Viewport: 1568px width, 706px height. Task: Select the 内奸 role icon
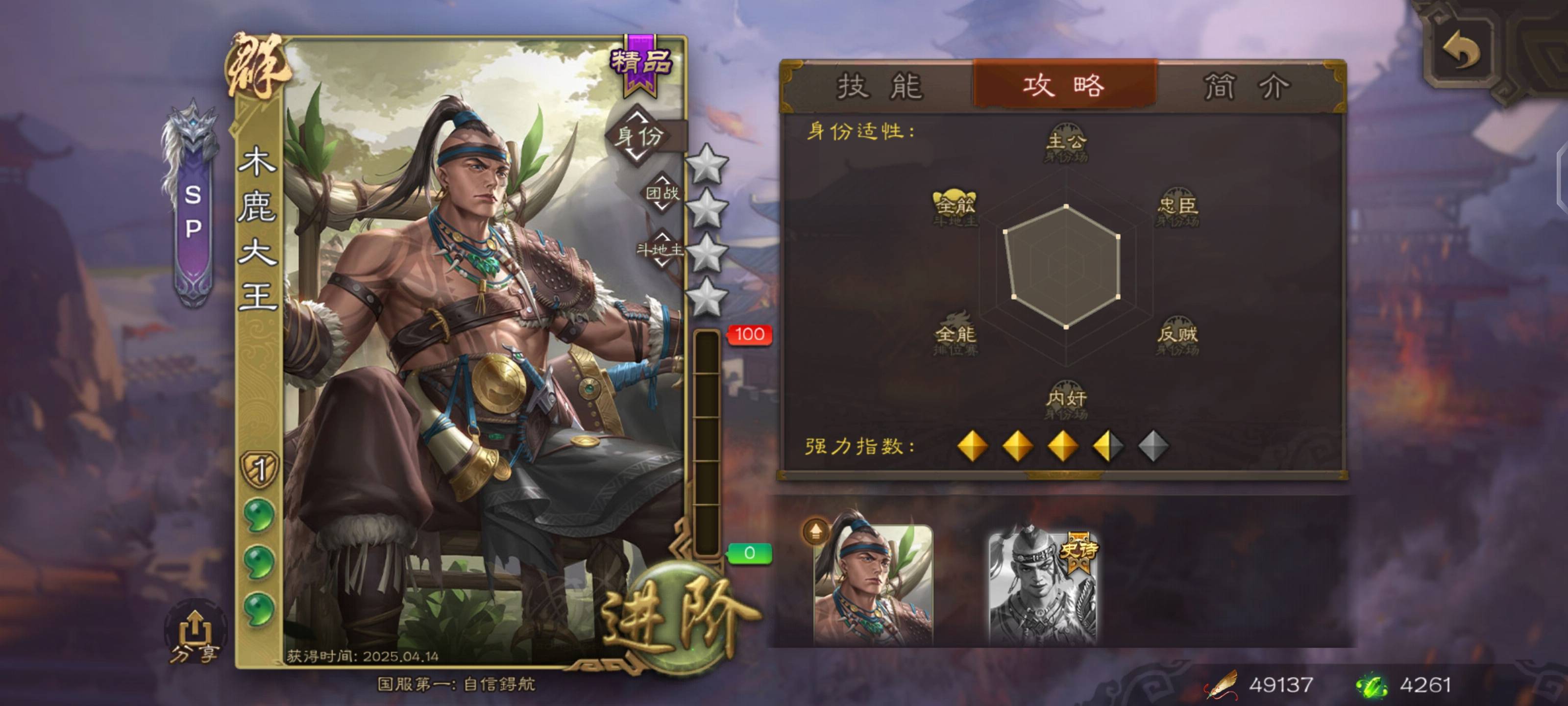(1066, 400)
